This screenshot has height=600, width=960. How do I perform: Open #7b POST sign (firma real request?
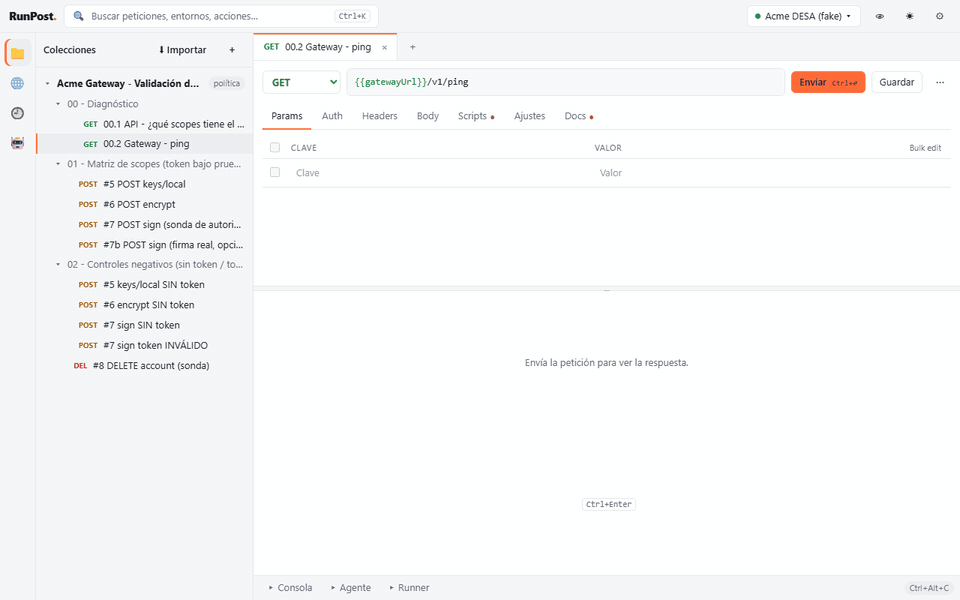tap(144, 245)
